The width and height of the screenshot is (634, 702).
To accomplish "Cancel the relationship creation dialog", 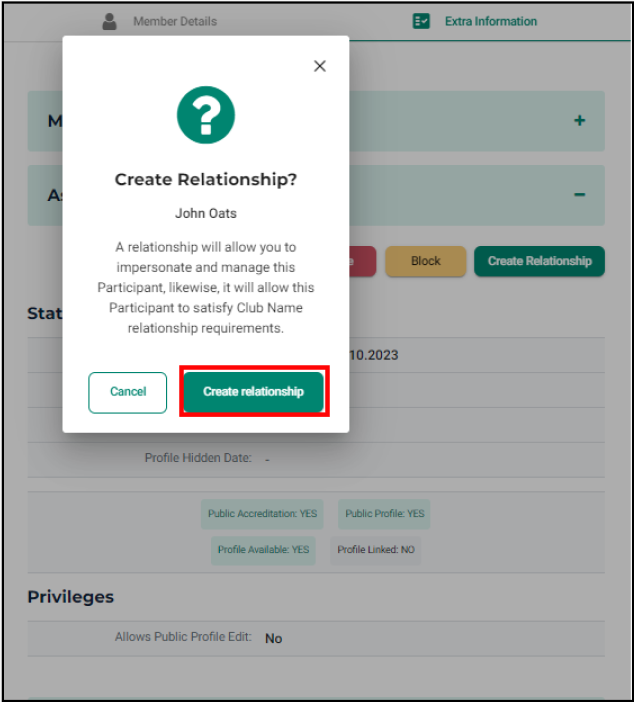I will point(128,392).
